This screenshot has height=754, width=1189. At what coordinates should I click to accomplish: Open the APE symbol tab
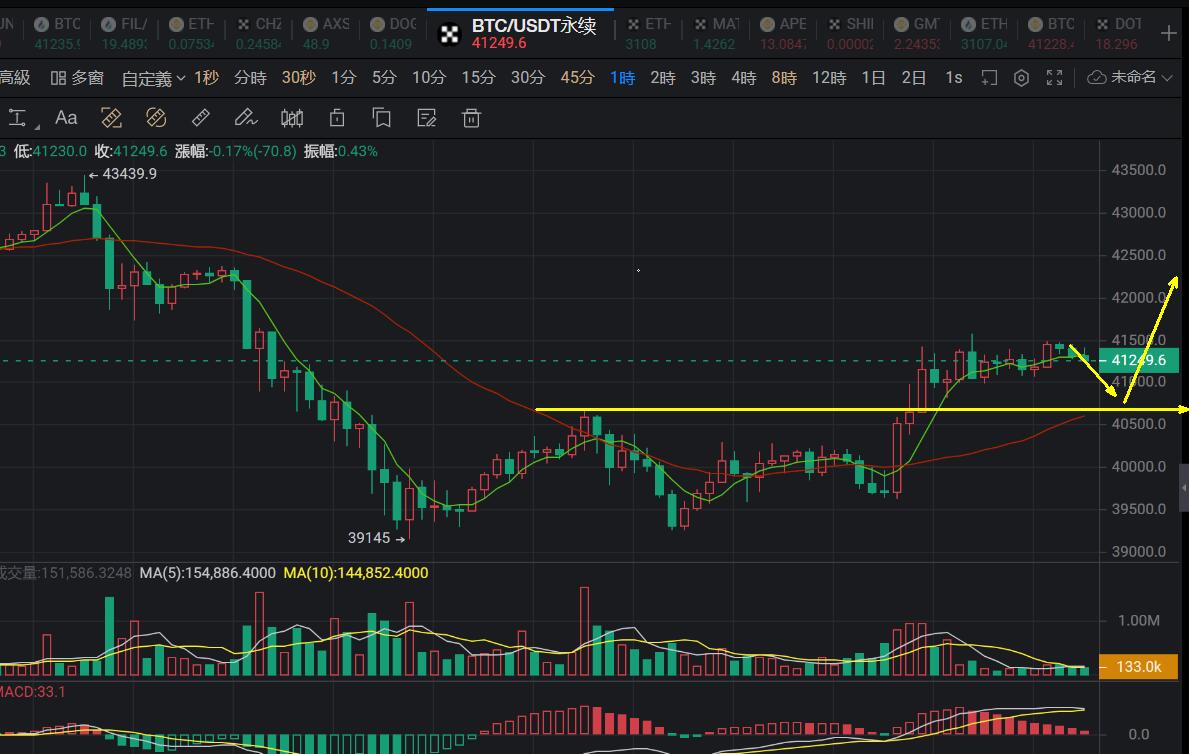[x=783, y=33]
